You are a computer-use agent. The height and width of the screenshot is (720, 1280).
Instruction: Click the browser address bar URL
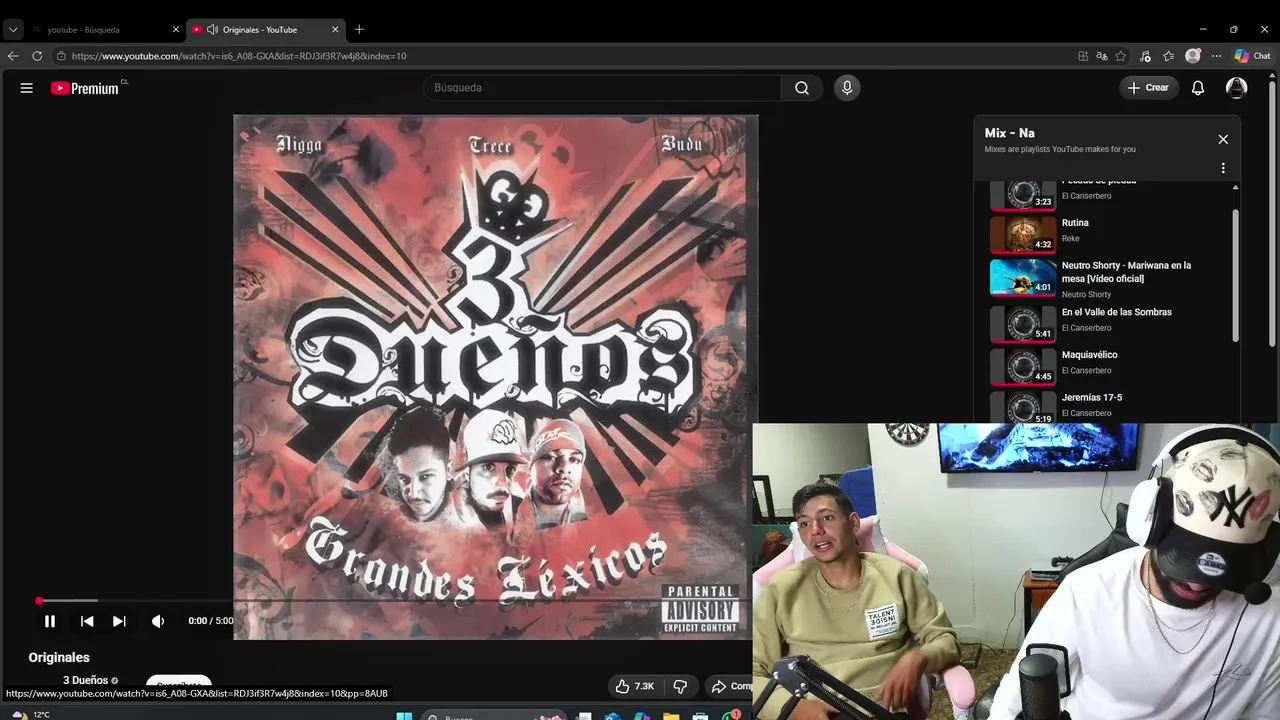pyautogui.click(x=239, y=56)
